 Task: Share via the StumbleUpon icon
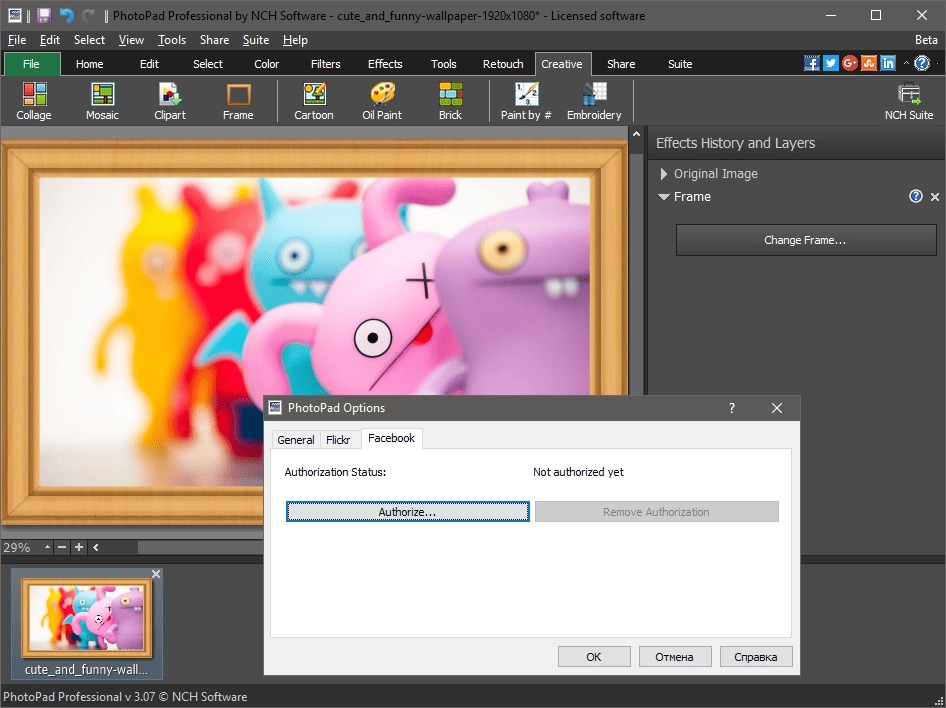coord(869,63)
